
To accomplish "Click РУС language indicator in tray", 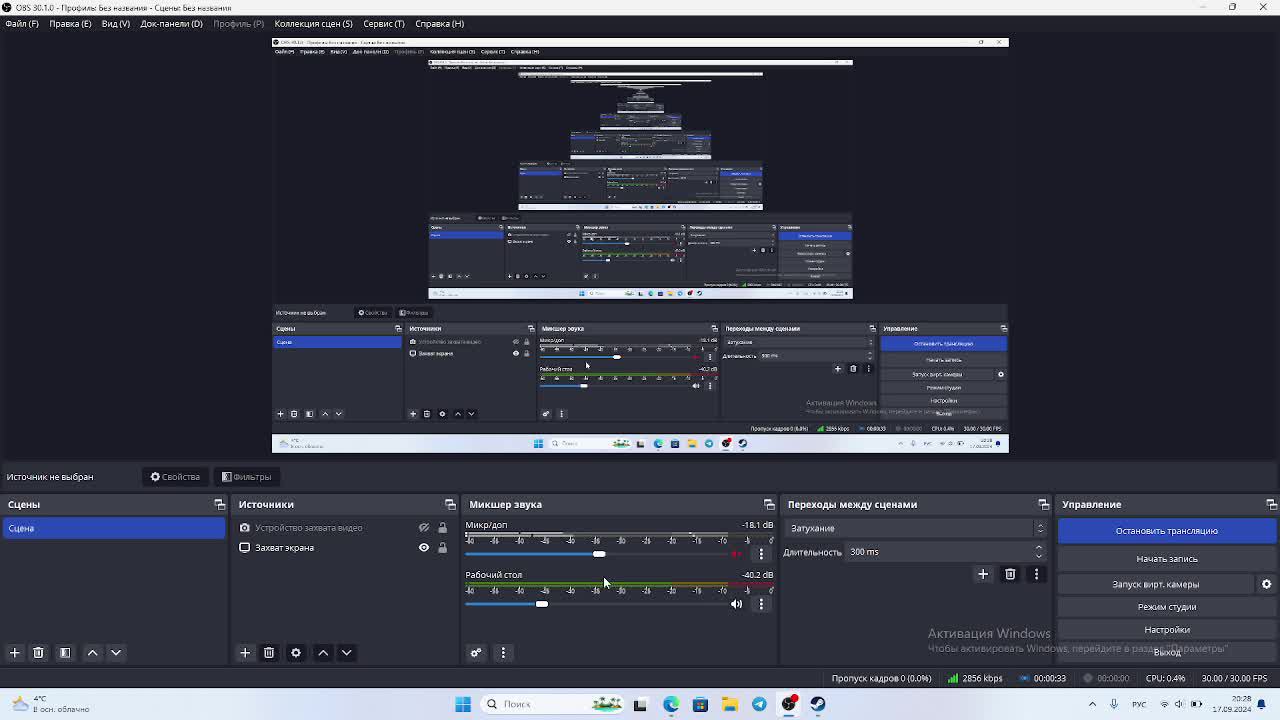I will (1139, 704).
